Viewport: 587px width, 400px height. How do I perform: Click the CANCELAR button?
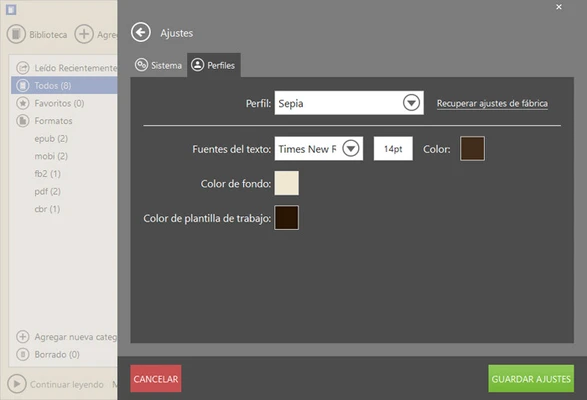pos(156,379)
